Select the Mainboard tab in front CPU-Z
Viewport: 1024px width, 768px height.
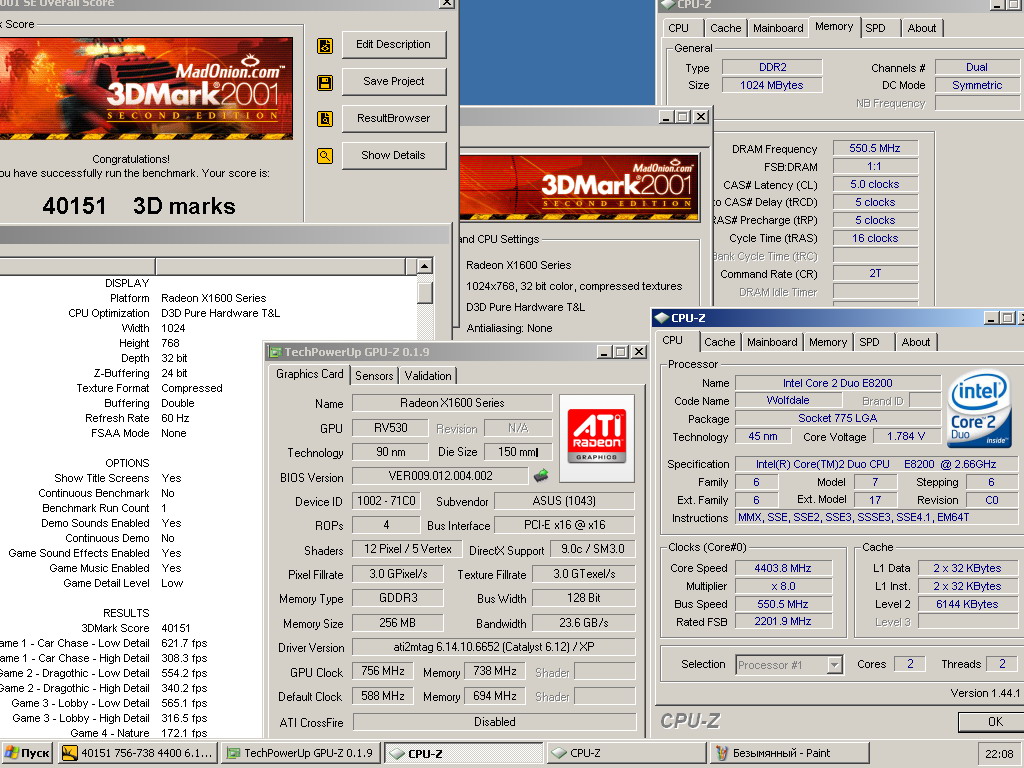[x=772, y=342]
